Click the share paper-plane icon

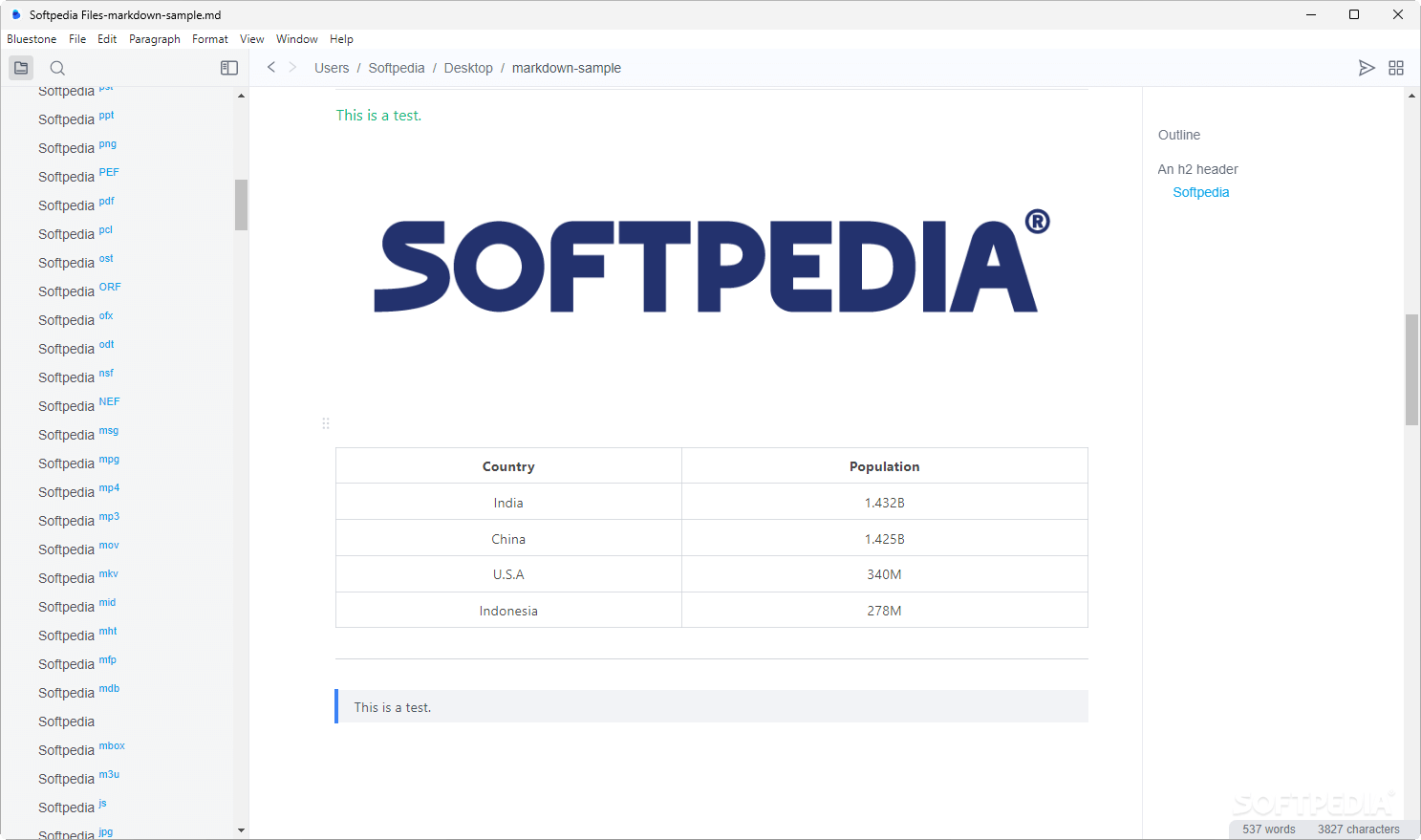[x=1367, y=68]
